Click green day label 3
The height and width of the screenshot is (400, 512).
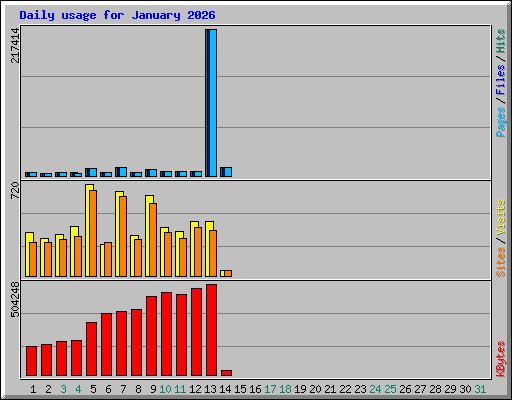point(63,389)
